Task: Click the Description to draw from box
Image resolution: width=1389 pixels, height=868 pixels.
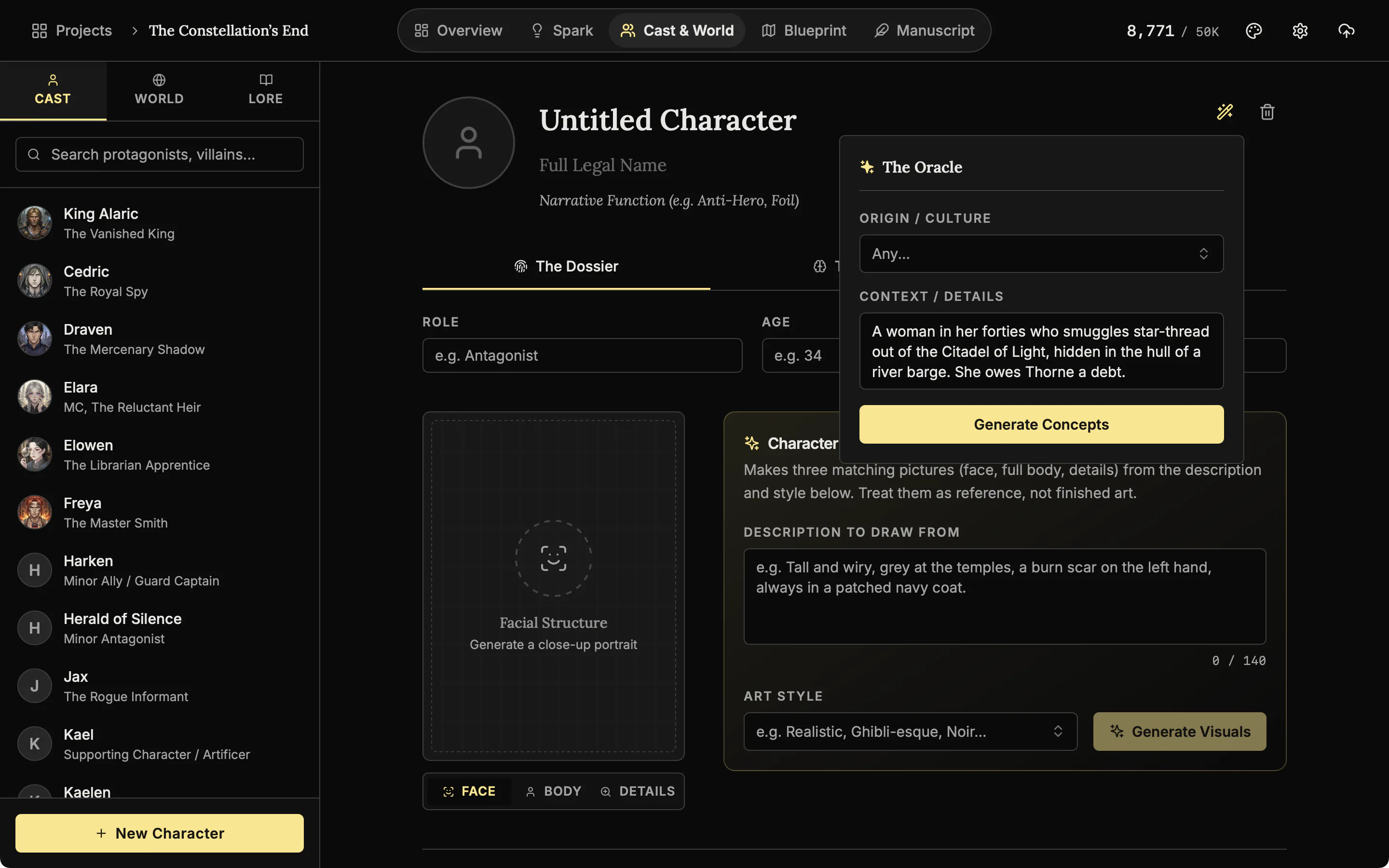Action: point(1005,597)
